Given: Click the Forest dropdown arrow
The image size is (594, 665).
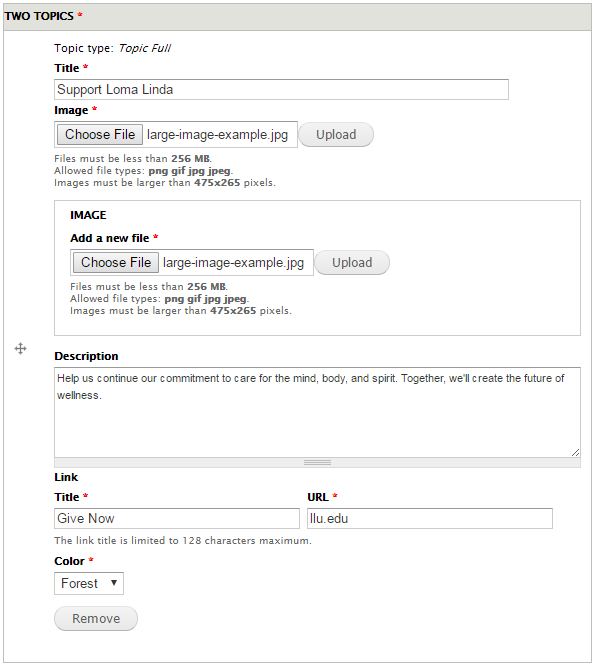Looking at the screenshot, I should pos(114,583).
